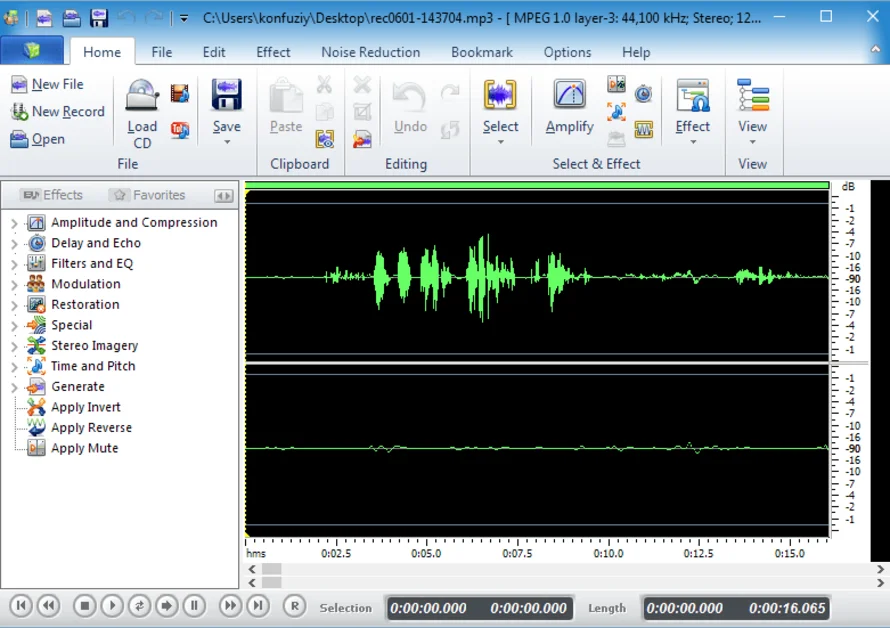This screenshot has height=628, width=890.
Task: Expand Amplitude and Compression category
Action: click(14, 223)
